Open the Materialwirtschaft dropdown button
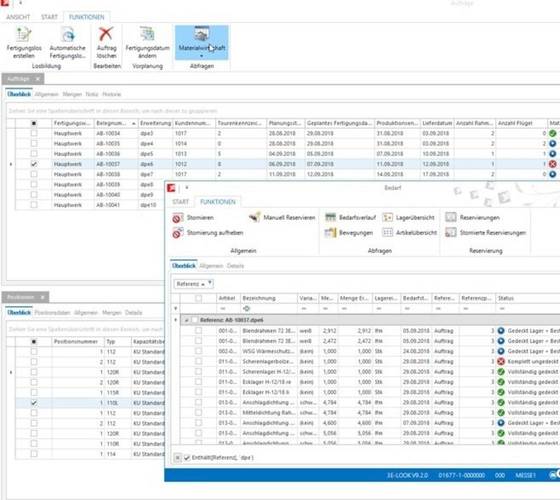The image size is (560, 500). coord(201,42)
